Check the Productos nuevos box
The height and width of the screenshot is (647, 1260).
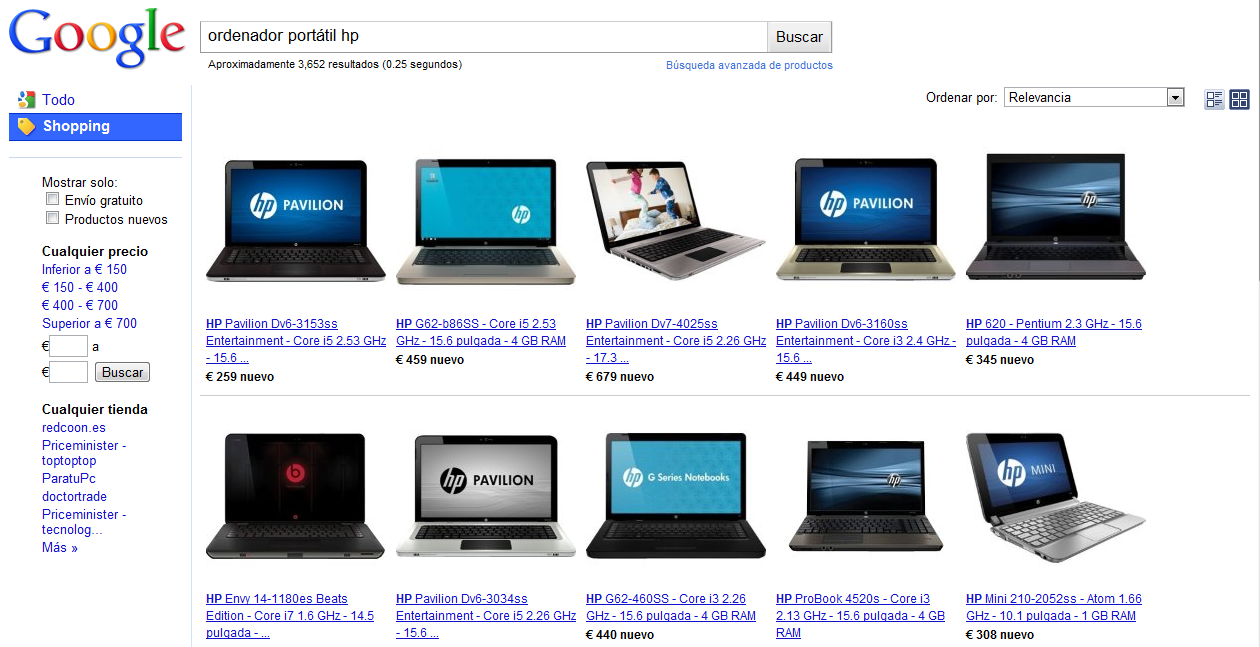click(53, 218)
